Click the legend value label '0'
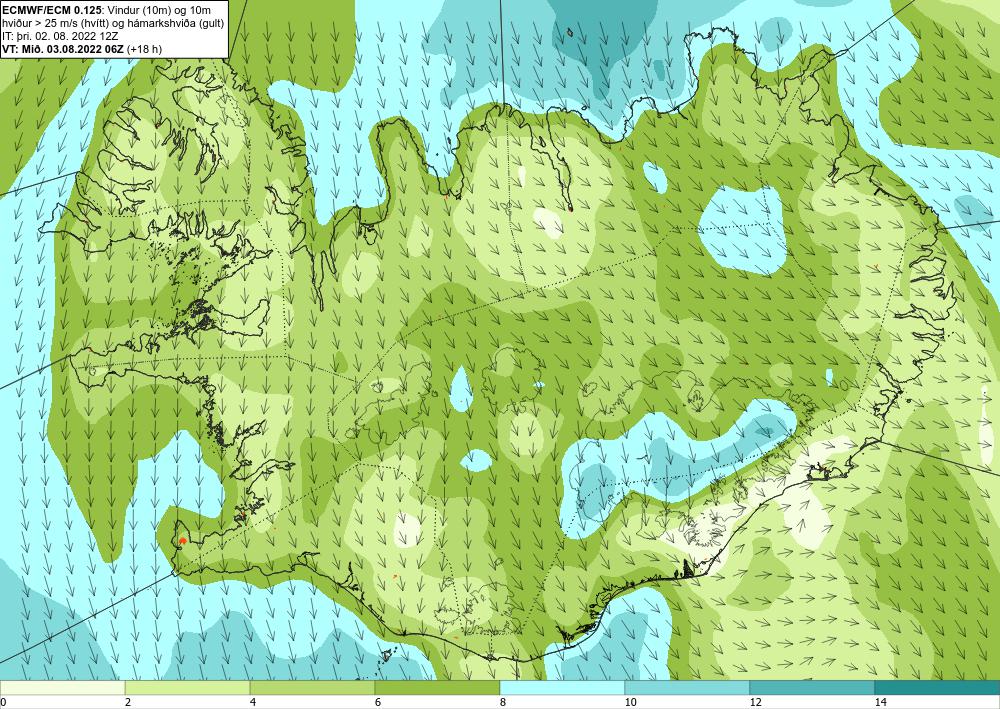This screenshot has width=1000, height=709. (3, 703)
